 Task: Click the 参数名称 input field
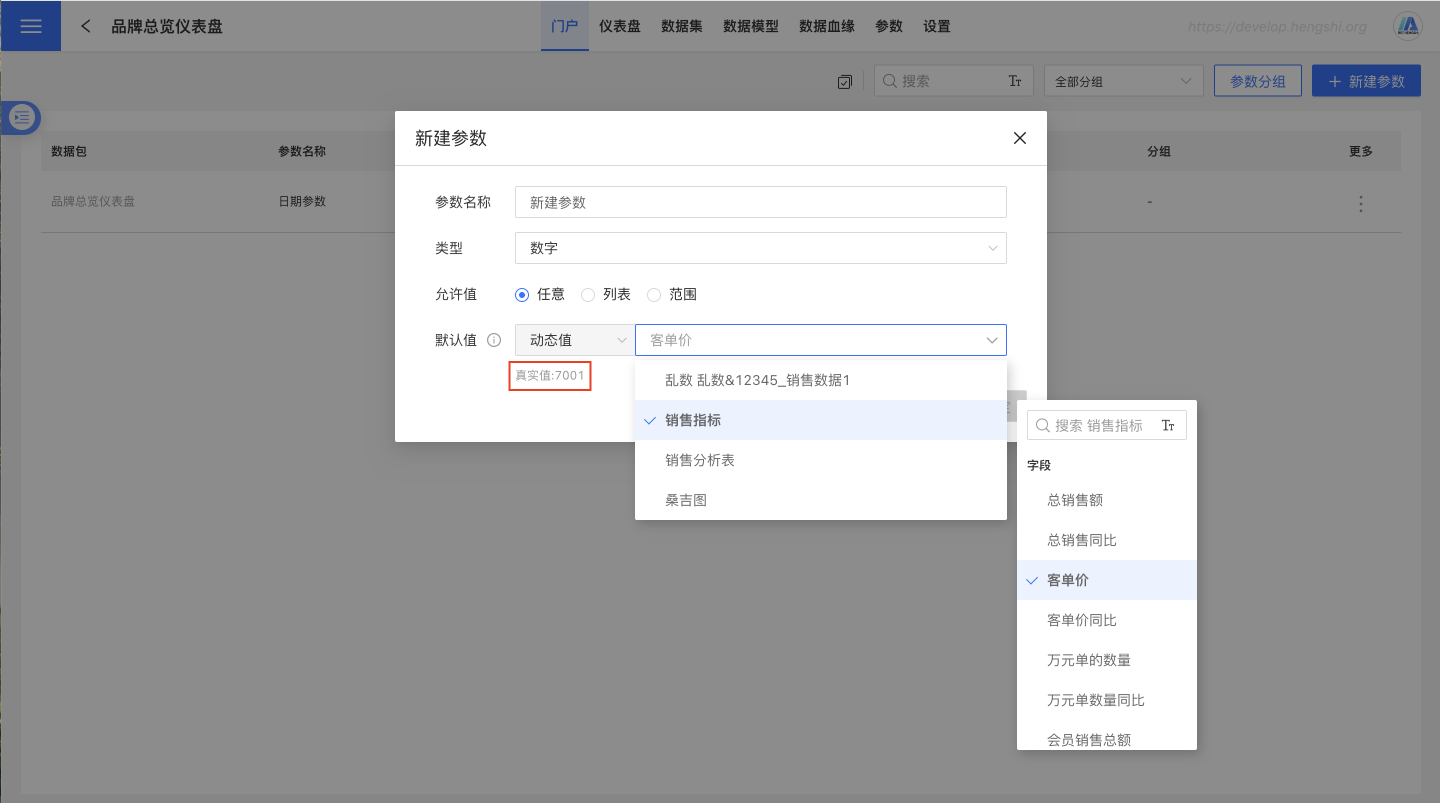(760, 202)
